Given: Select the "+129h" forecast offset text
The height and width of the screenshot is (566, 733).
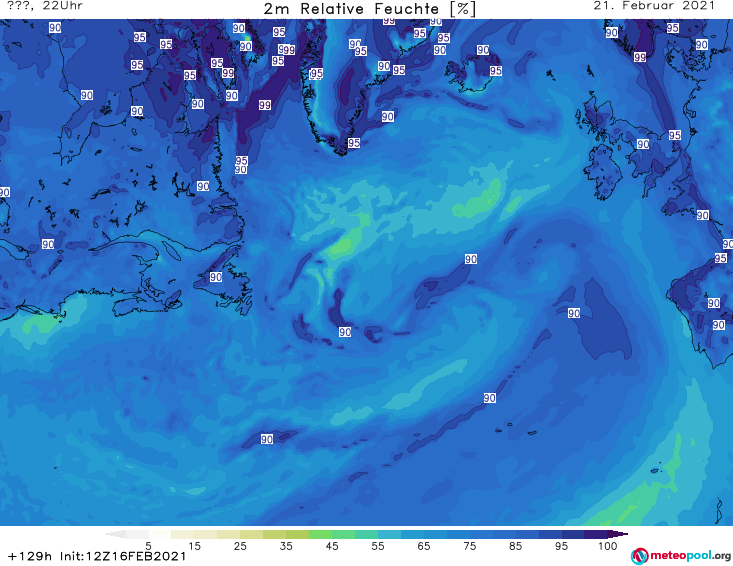Looking at the screenshot, I should (30, 556).
